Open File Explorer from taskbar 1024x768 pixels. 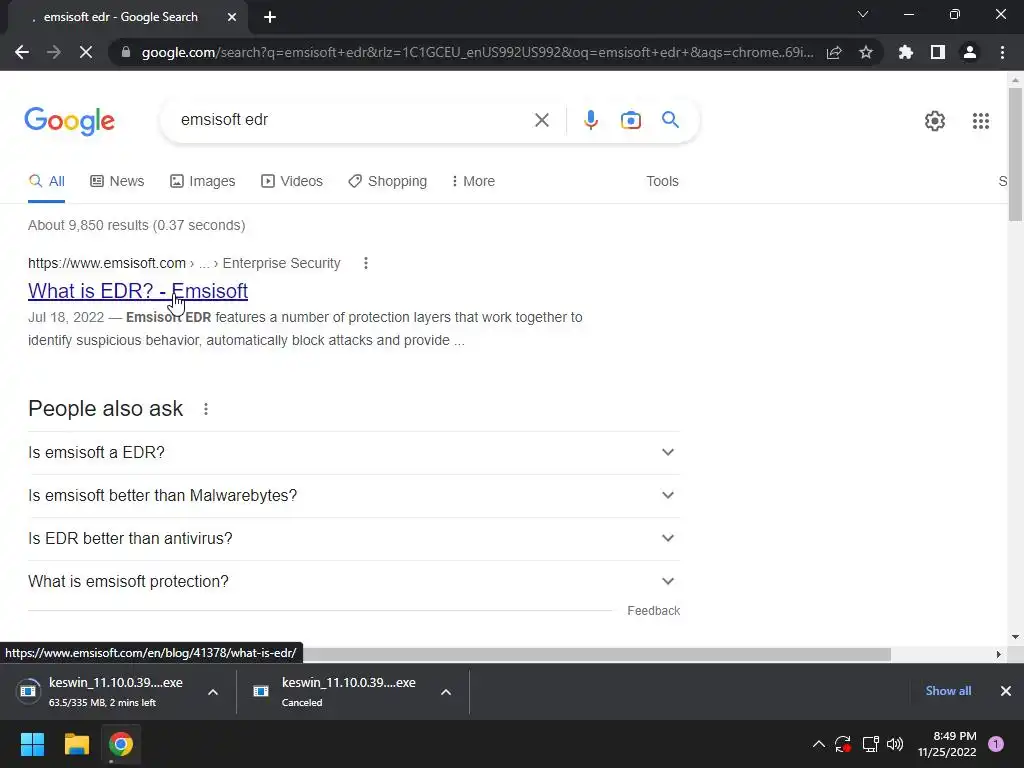(x=76, y=744)
